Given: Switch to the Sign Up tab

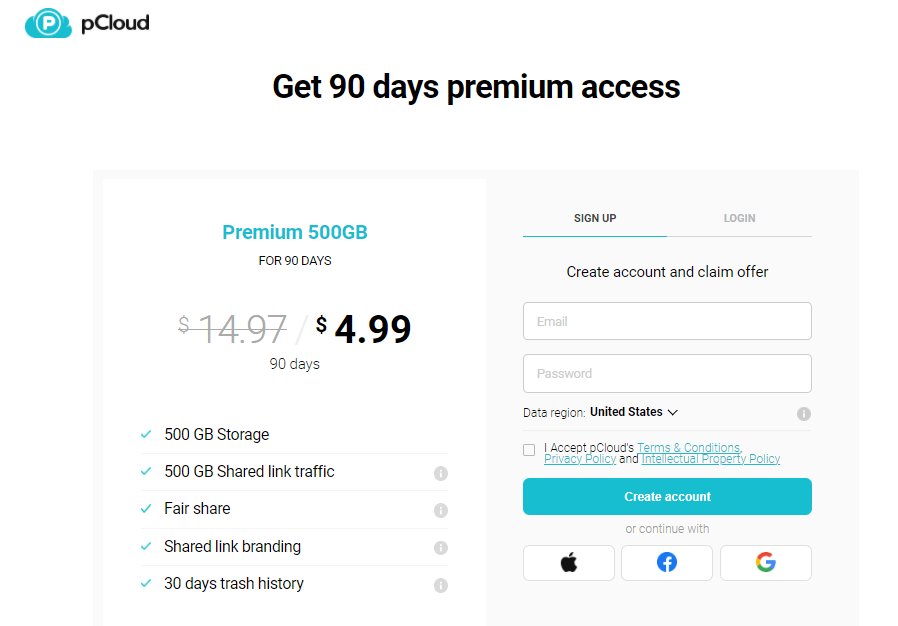Looking at the screenshot, I should (595, 218).
